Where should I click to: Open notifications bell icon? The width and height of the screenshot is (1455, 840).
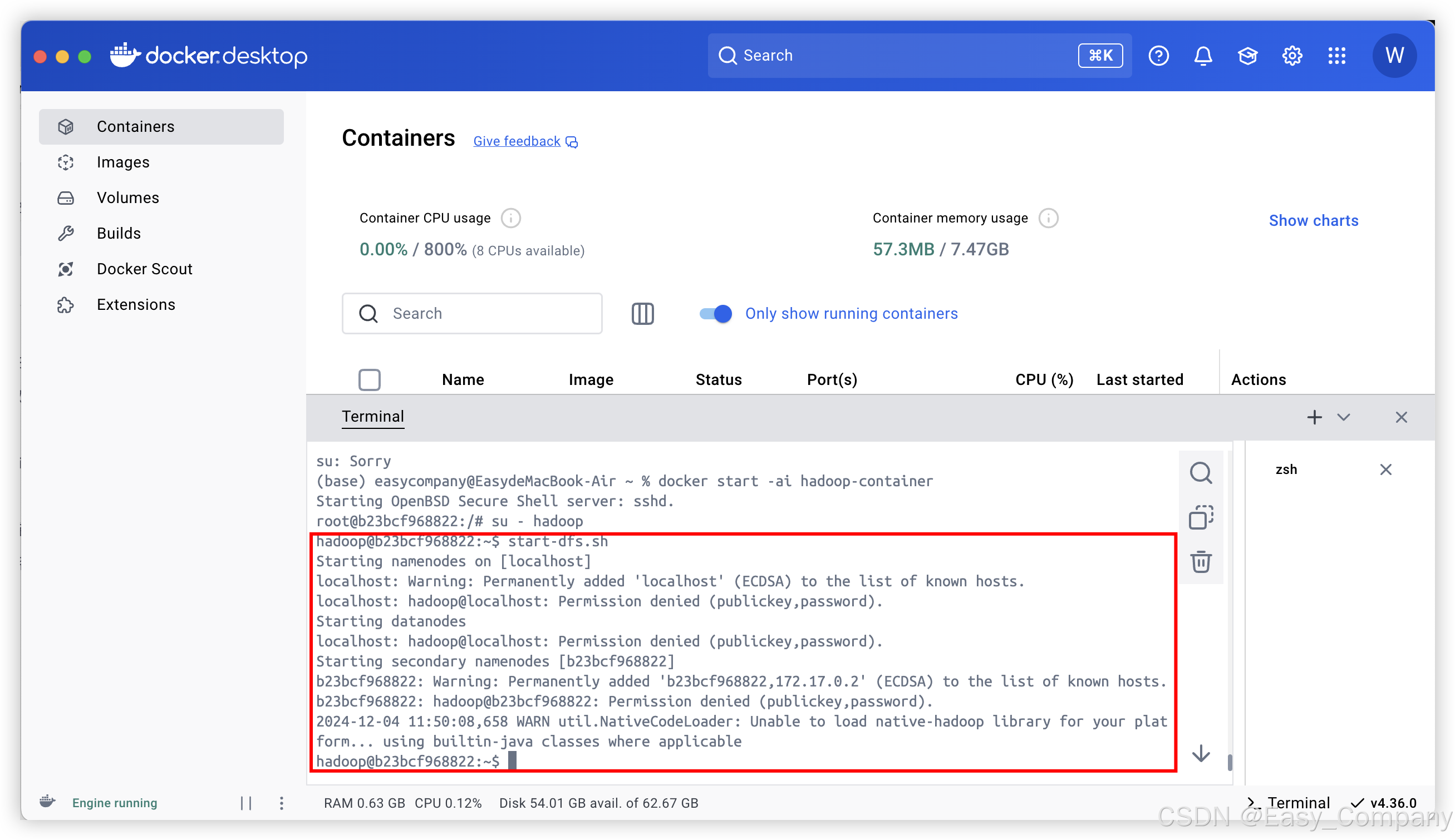[1203, 56]
